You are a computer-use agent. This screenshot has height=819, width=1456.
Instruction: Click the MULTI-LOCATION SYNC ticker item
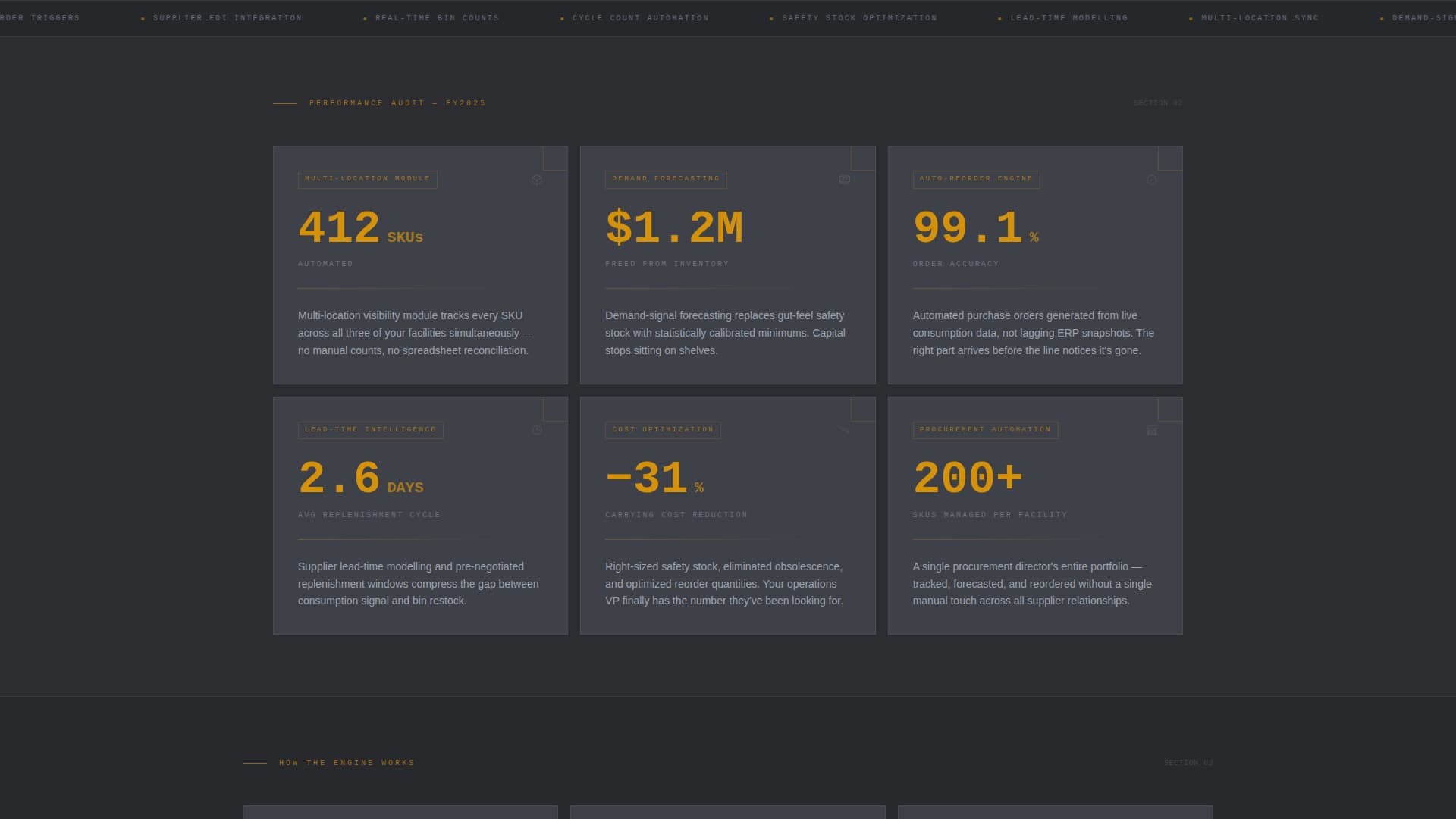(x=1254, y=18)
